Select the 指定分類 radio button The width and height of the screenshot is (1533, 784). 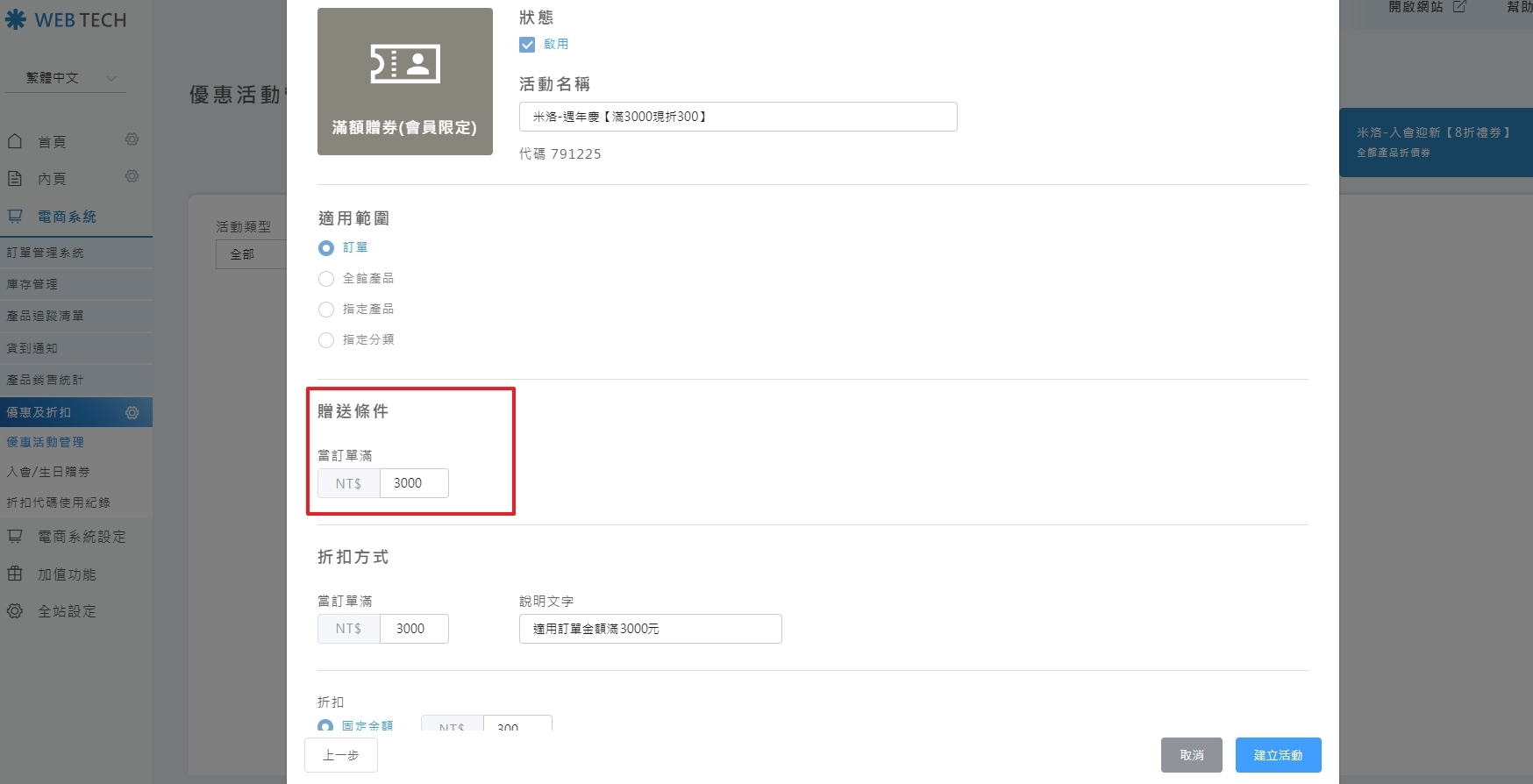point(326,340)
